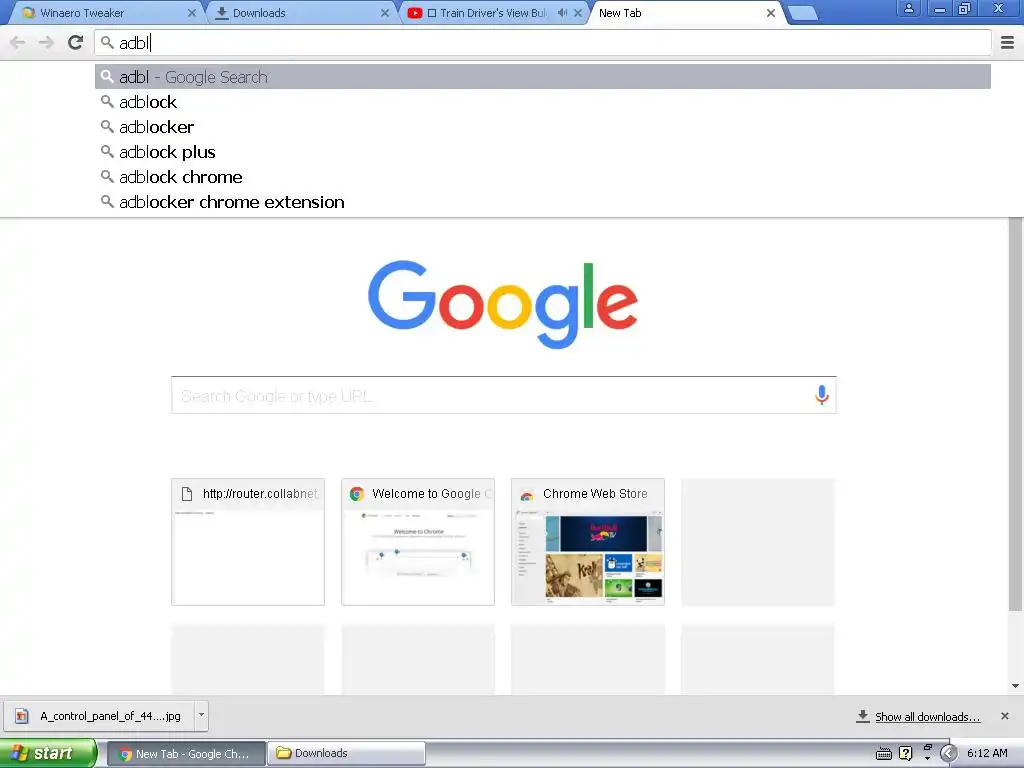
Task: Choose the "adblock plus" suggestion
Action: click(x=543, y=152)
